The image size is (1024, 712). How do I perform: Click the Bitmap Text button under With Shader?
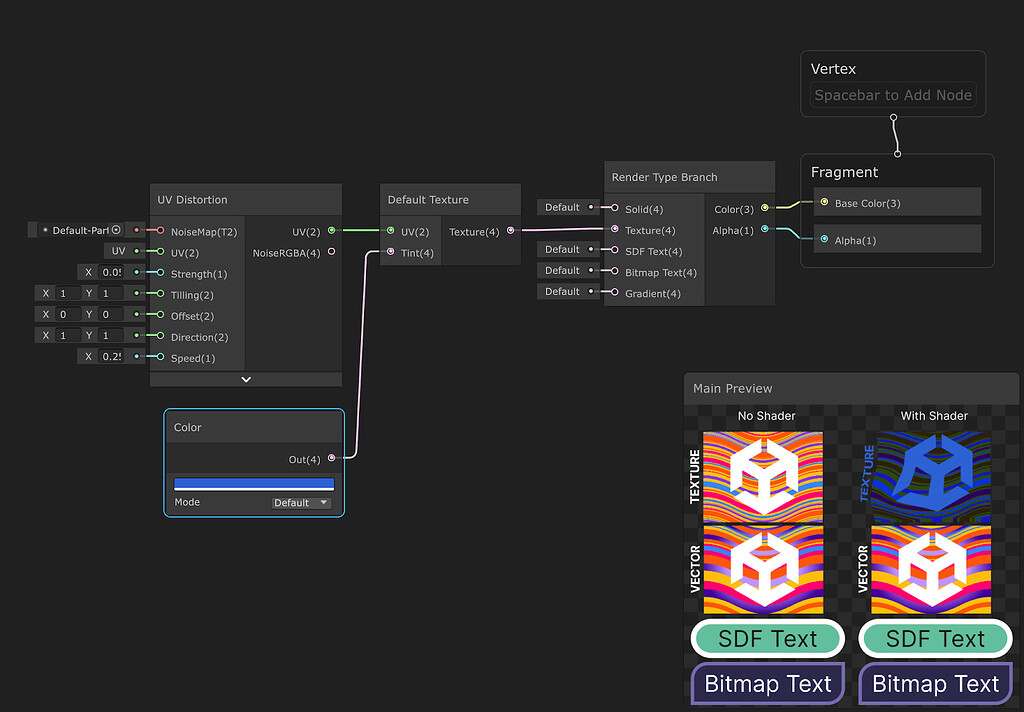point(935,684)
